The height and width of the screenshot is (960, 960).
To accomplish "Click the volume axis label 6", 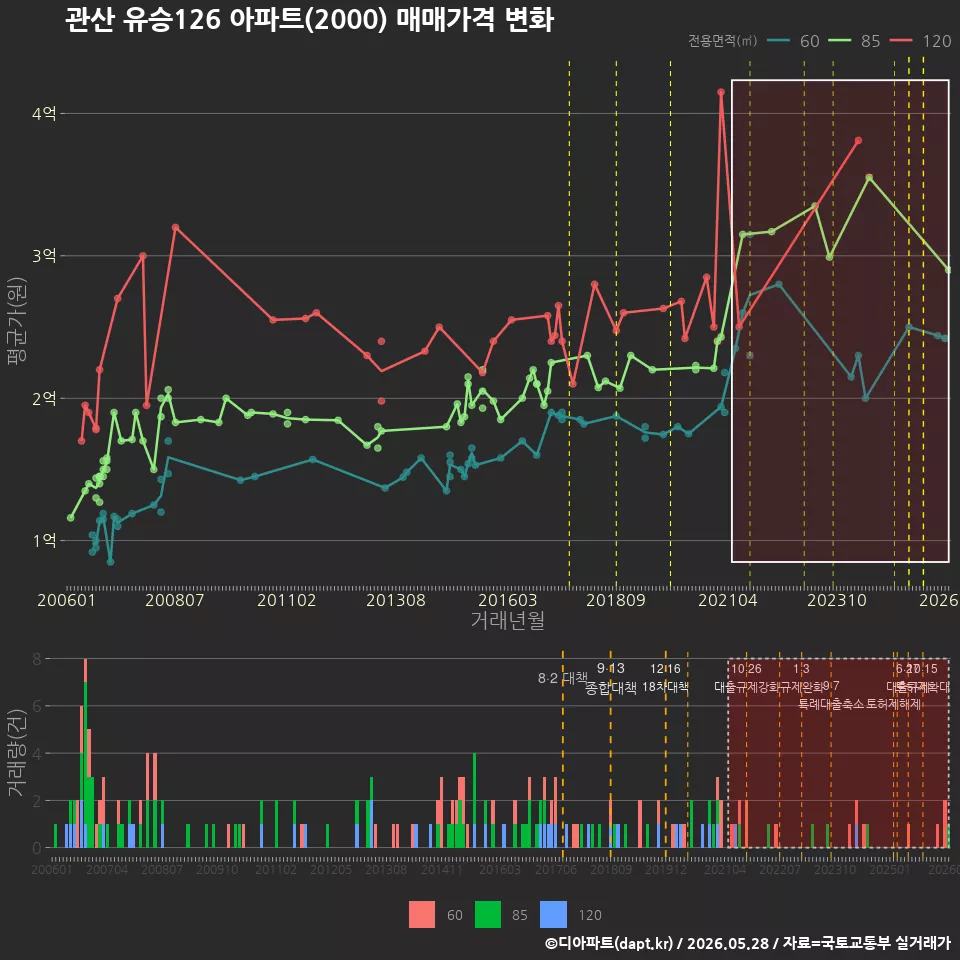I will [37, 706].
